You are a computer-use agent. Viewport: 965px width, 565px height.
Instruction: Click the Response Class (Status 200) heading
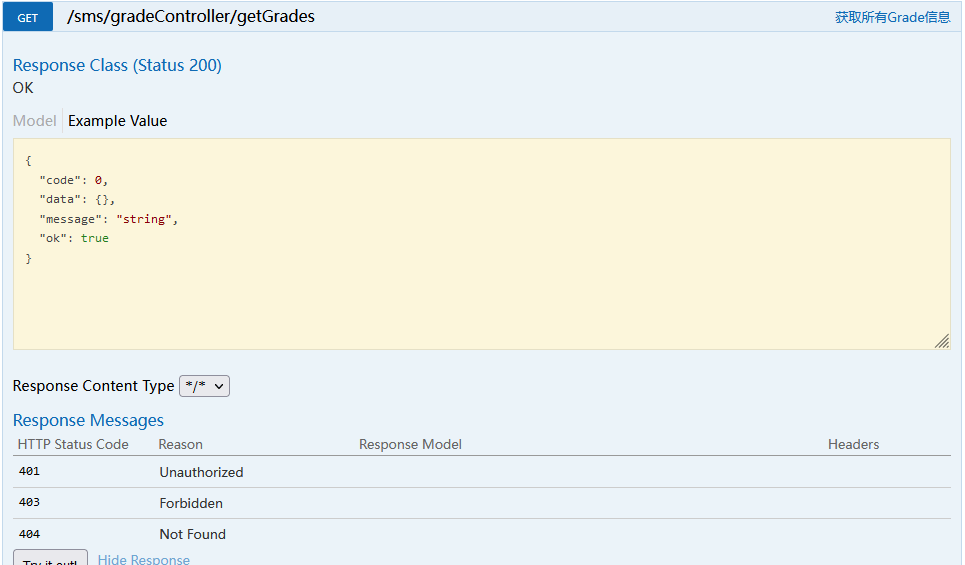click(117, 65)
